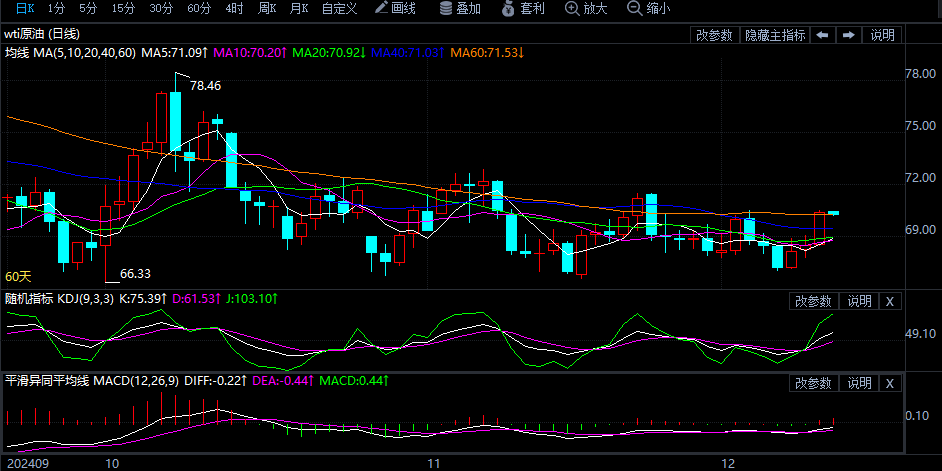Select the 周K weekly period
Viewport: 942px width, 471px height.
(x=266, y=9)
